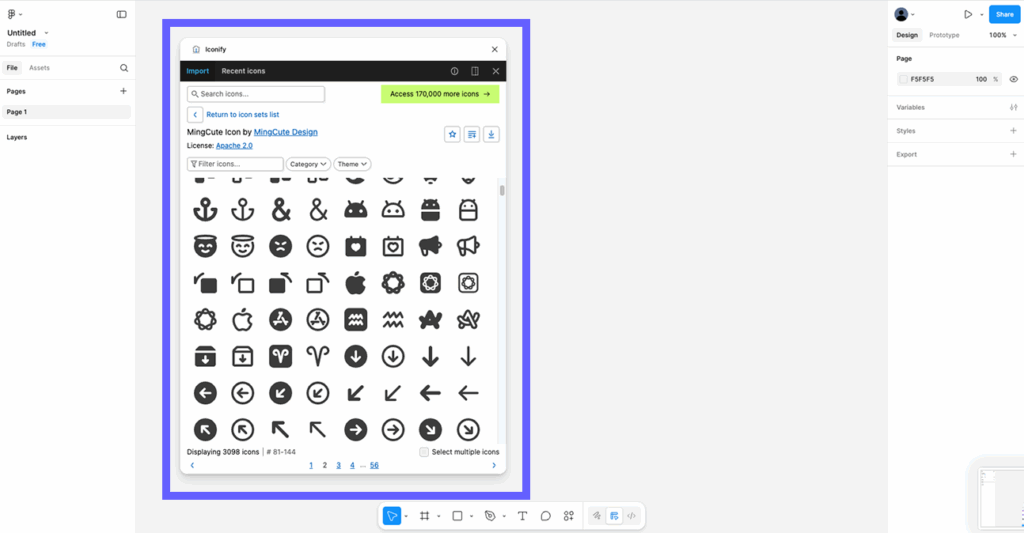Add a new page with plus icon
The height and width of the screenshot is (533, 1024).
tap(123, 91)
